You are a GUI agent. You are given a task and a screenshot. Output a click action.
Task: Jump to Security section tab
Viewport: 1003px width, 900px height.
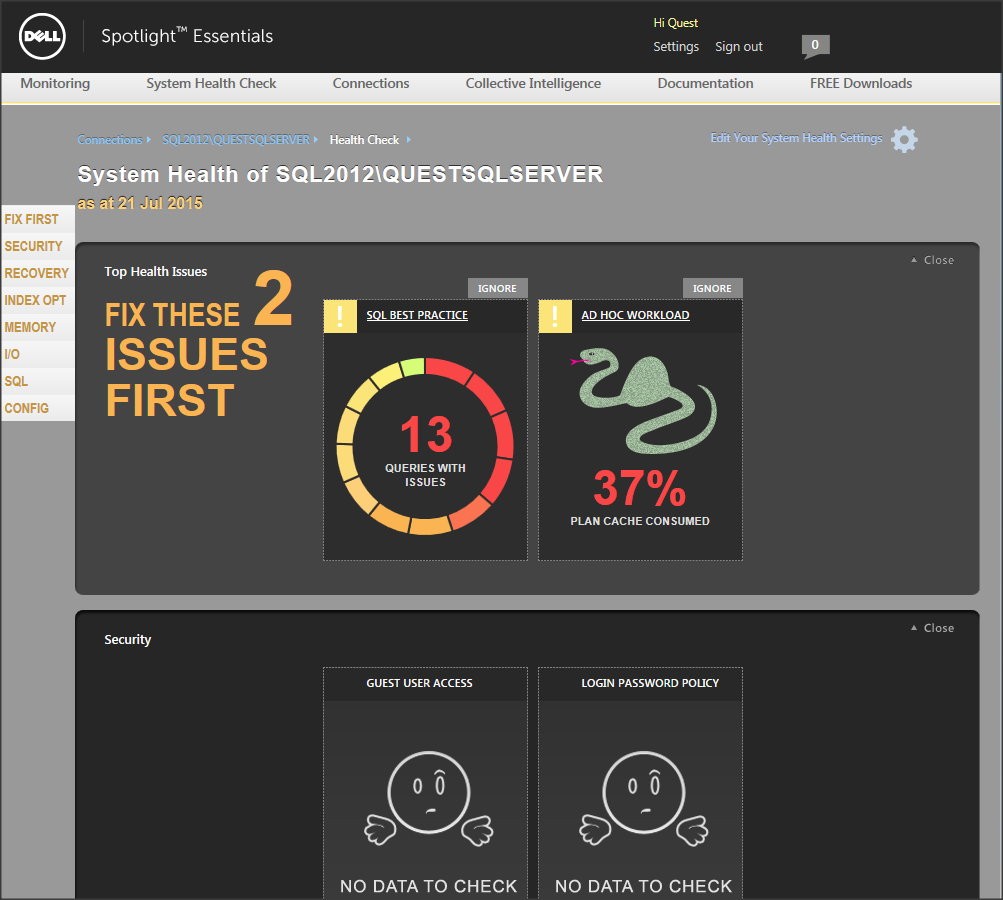point(38,246)
